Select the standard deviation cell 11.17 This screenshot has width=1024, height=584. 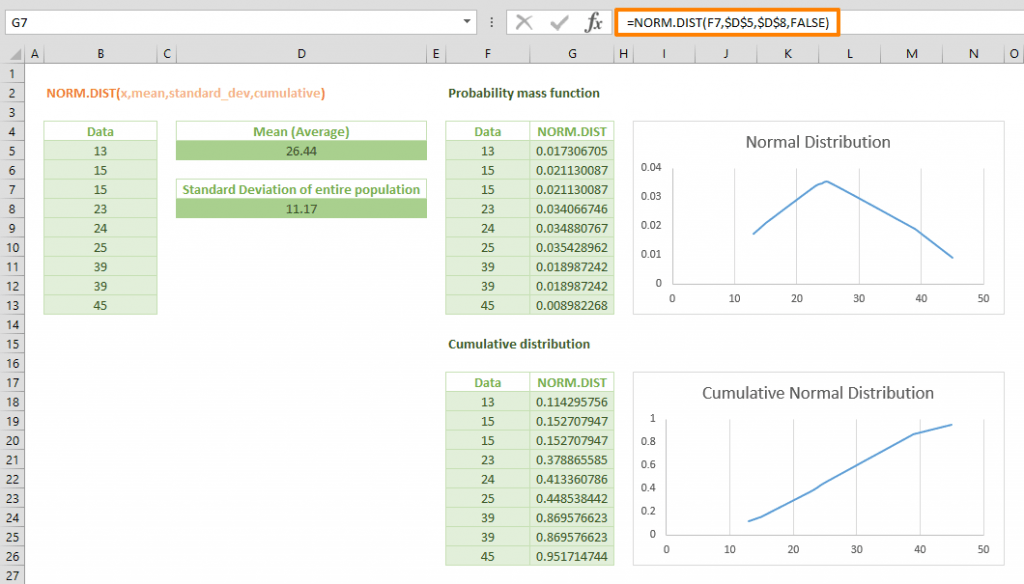pos(301,209)
